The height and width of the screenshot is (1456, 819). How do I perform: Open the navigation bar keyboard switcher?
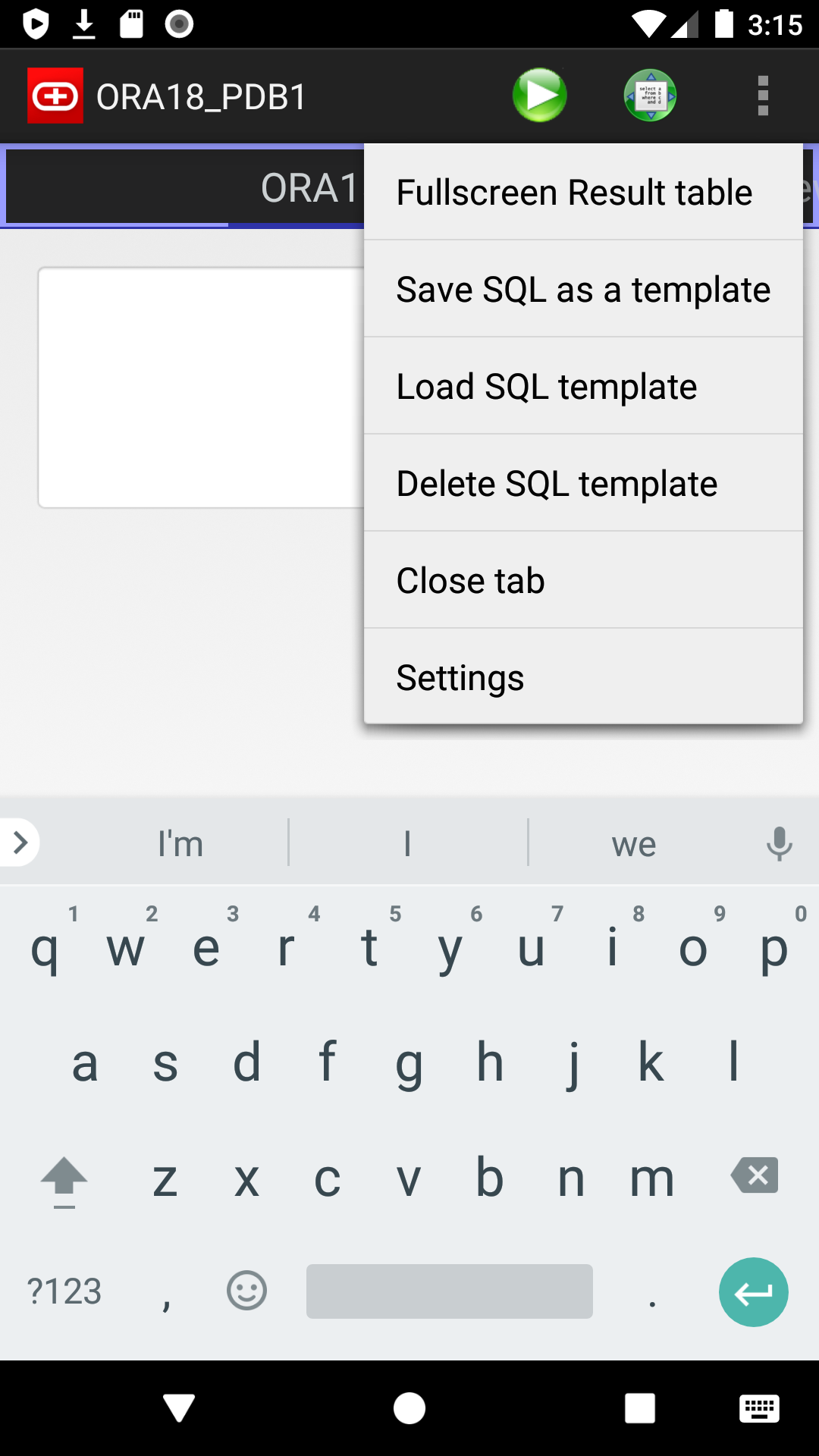point(758,1408)
